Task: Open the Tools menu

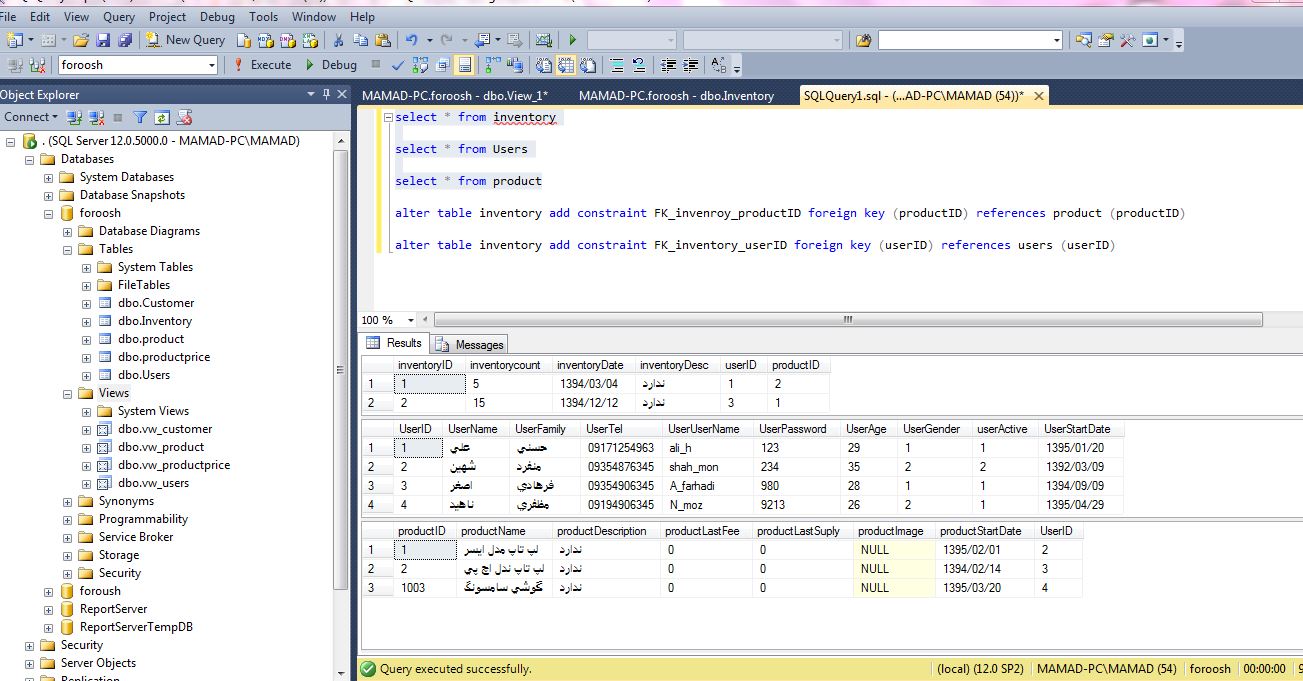Action: [264, 16]
